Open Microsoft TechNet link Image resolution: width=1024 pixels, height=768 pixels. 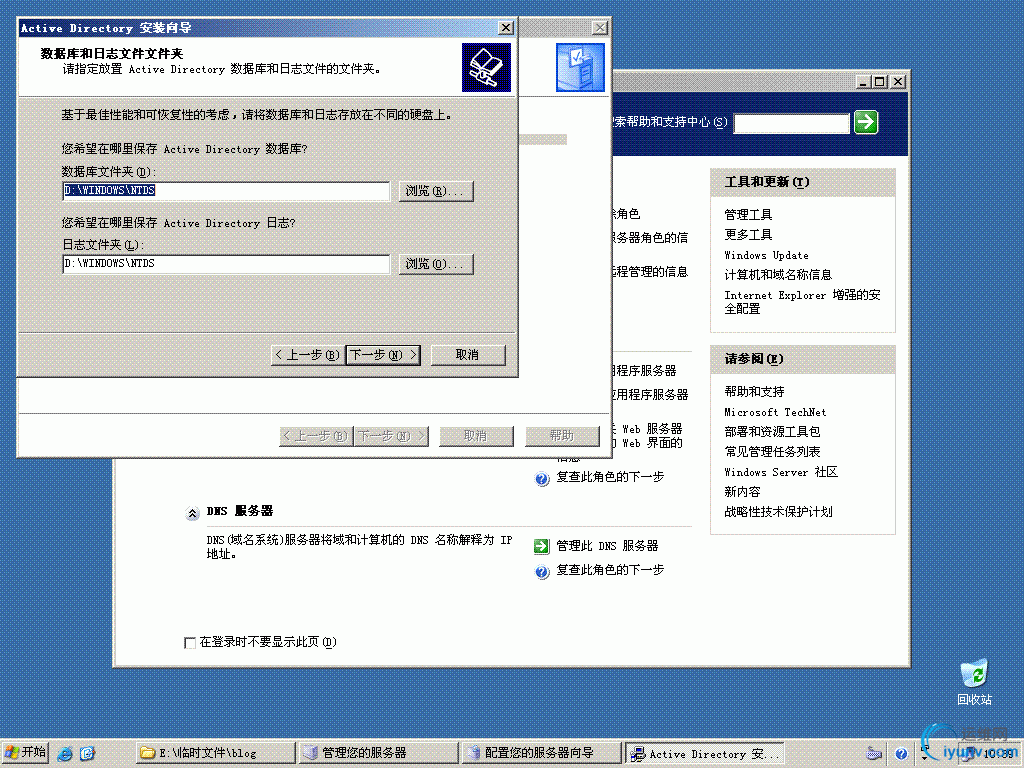click(775, 412)
